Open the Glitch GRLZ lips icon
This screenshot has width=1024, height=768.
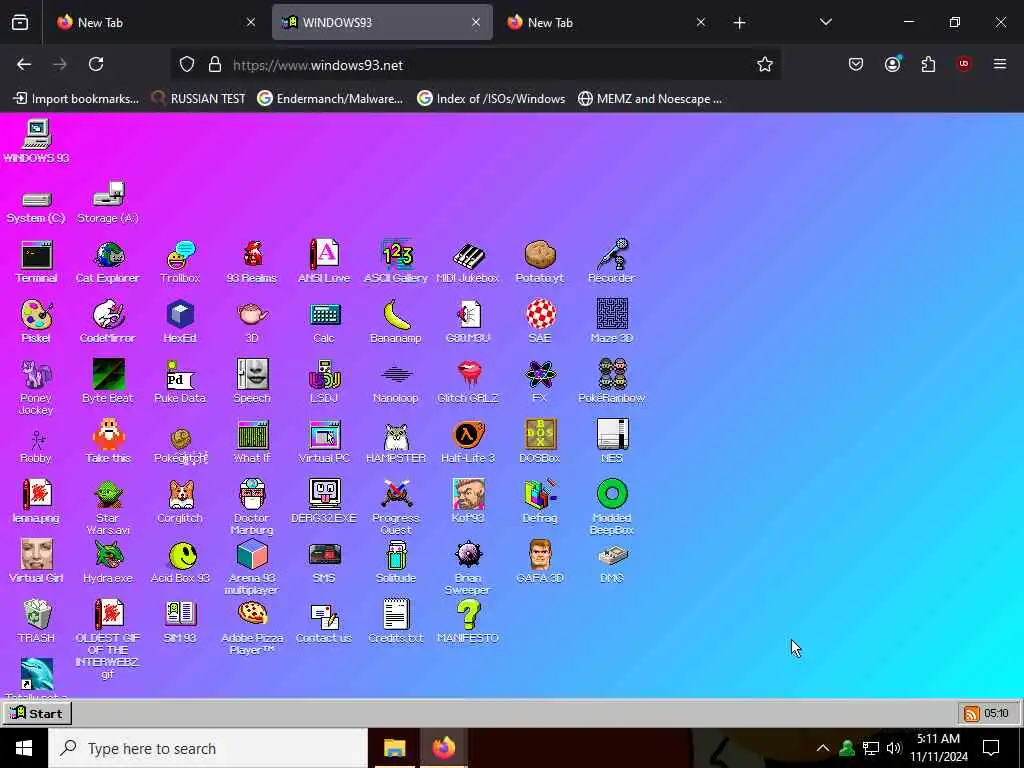(x=468, y=382)
